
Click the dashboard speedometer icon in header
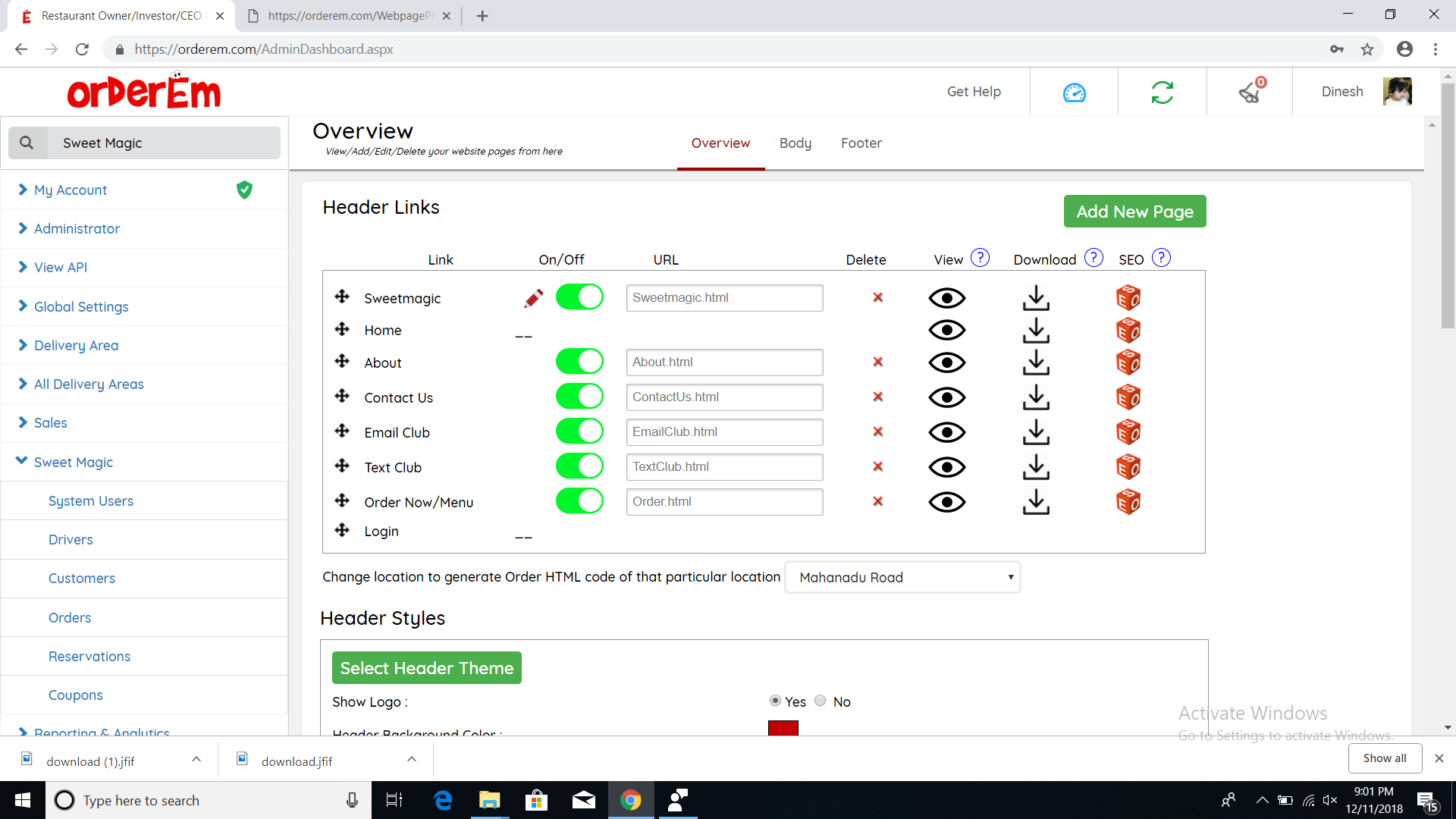click(1074, 93)
